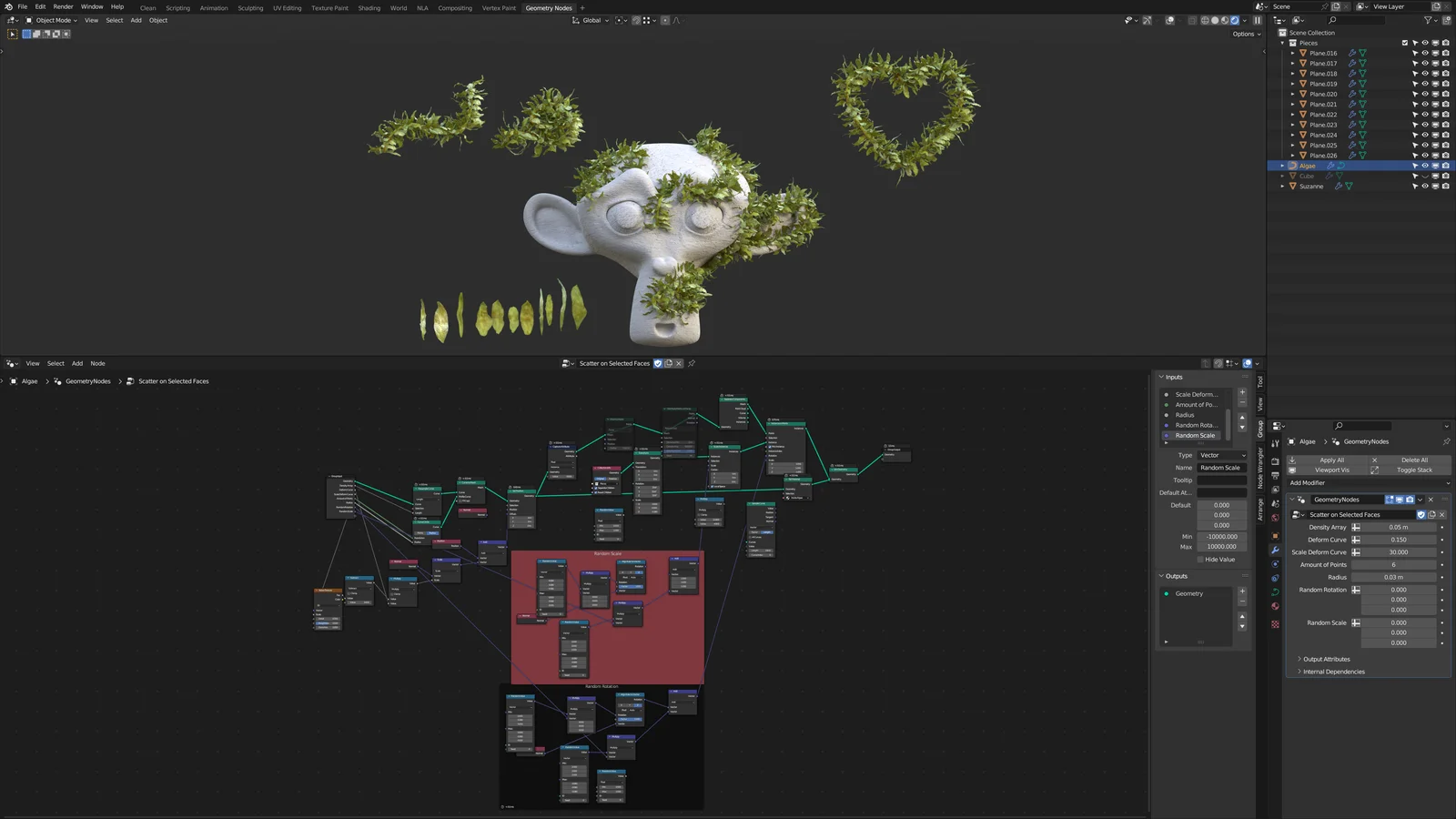This screenshot has height=819, width=1456.
Task: Select wireframe viewport shading mode
Action: (1206, 20)
